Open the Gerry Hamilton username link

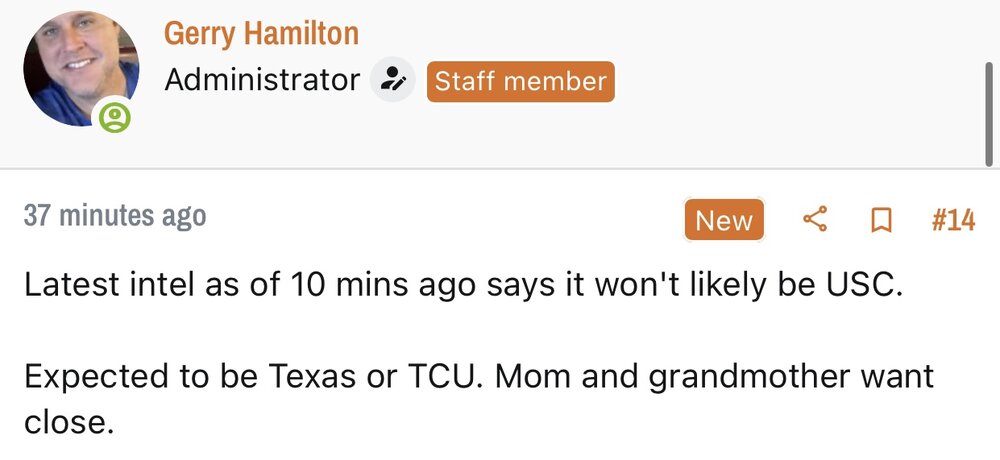pyautogui.click(x=261, y=33)
